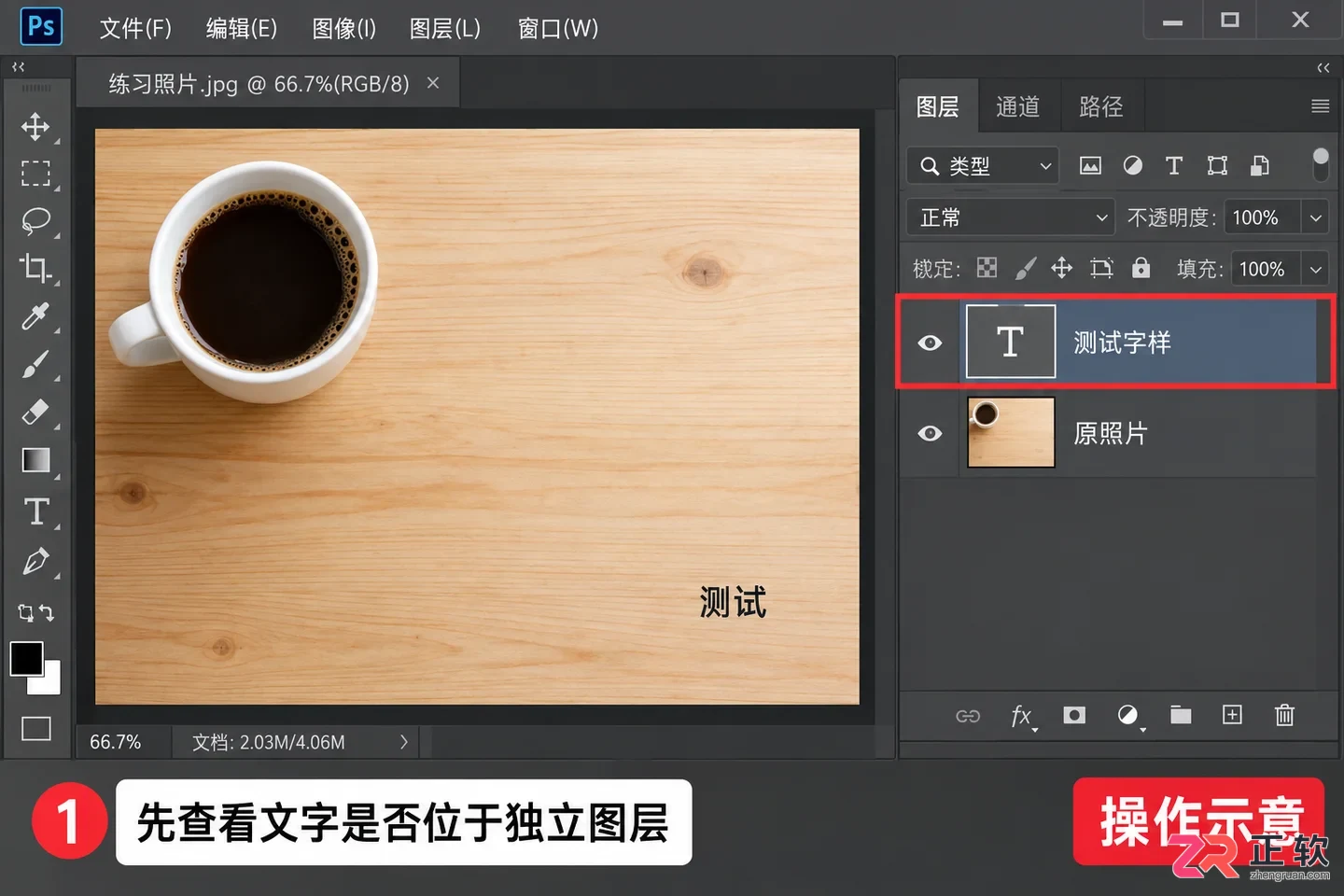Filter layers by adjustment layer icon
Image resolution: width=1344 pixels, height=896 pixels.
[1132, 166]
